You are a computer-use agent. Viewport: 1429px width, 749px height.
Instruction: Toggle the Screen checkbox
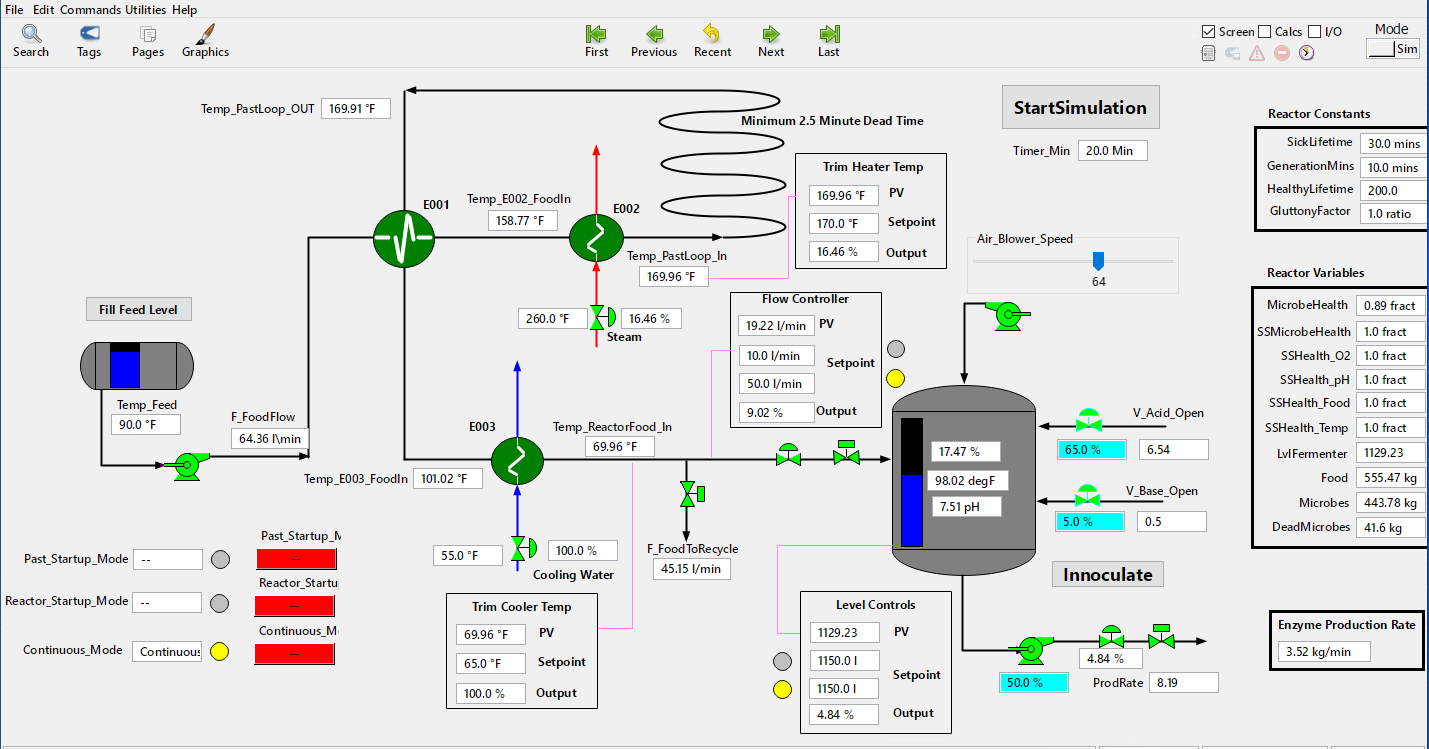tap(1208, 31)
